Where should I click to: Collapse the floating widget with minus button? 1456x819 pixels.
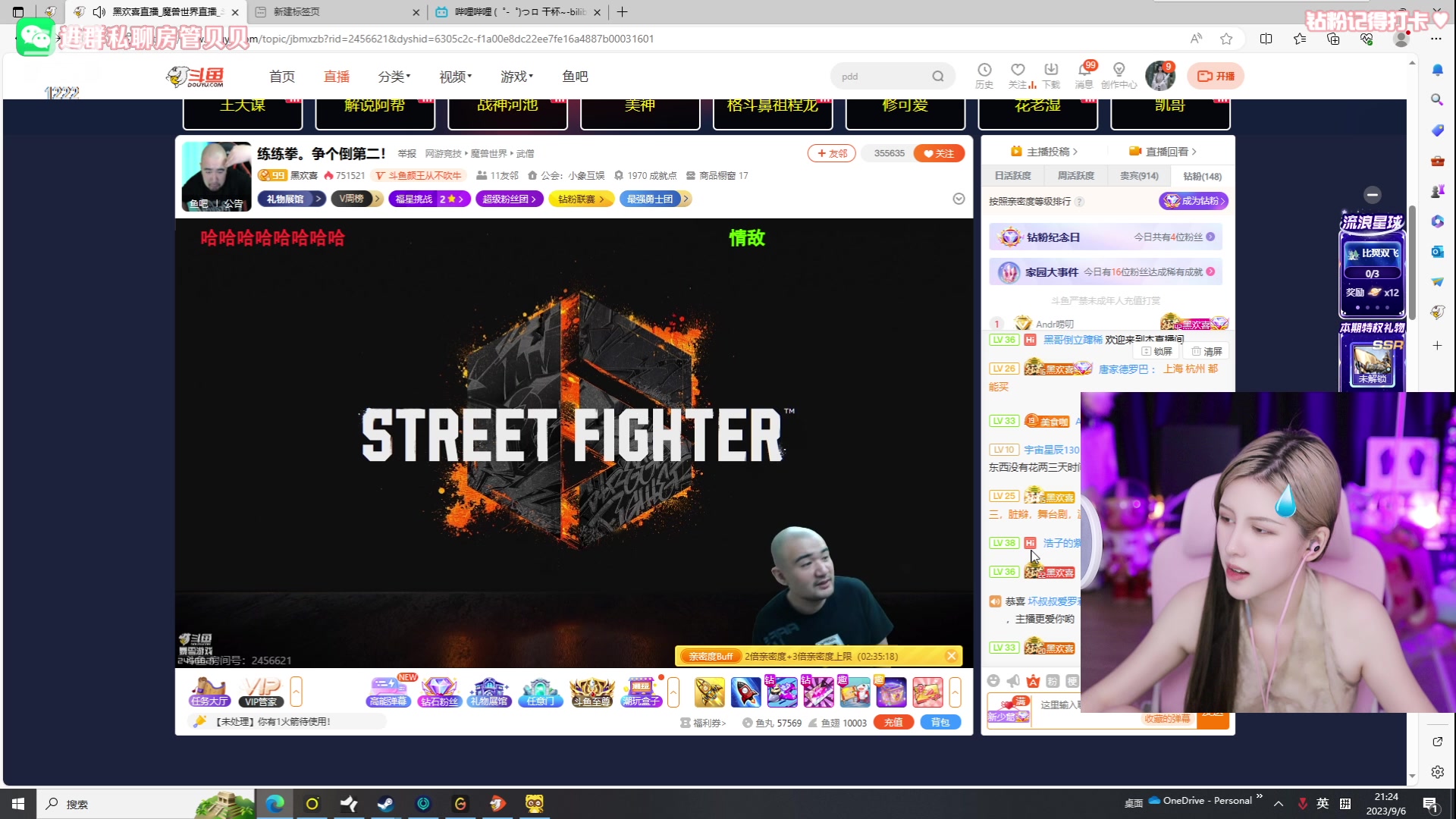[1373, 194]
